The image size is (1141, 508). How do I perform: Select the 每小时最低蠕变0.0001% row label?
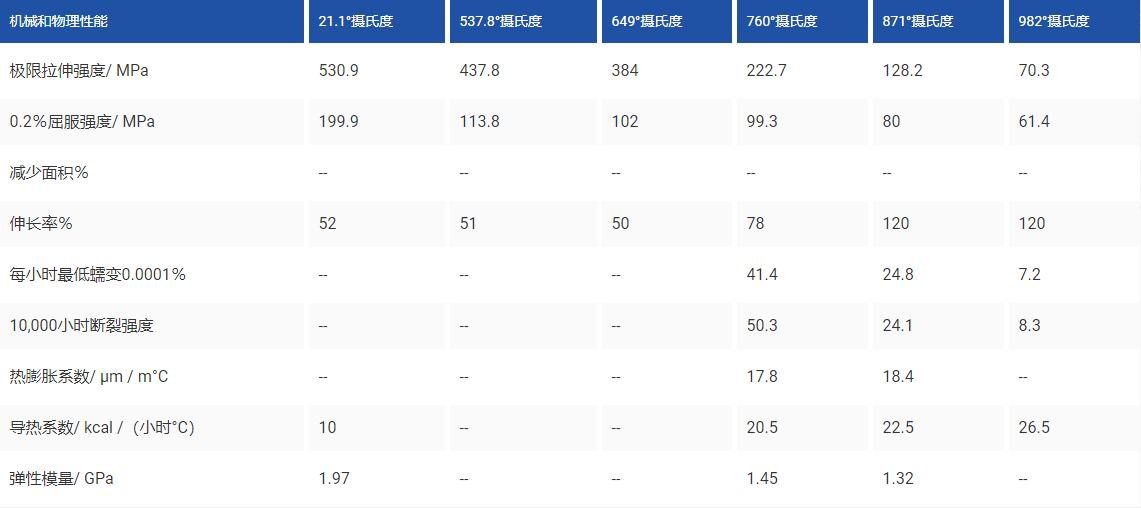pyautogui.click(x=98, y=275)
